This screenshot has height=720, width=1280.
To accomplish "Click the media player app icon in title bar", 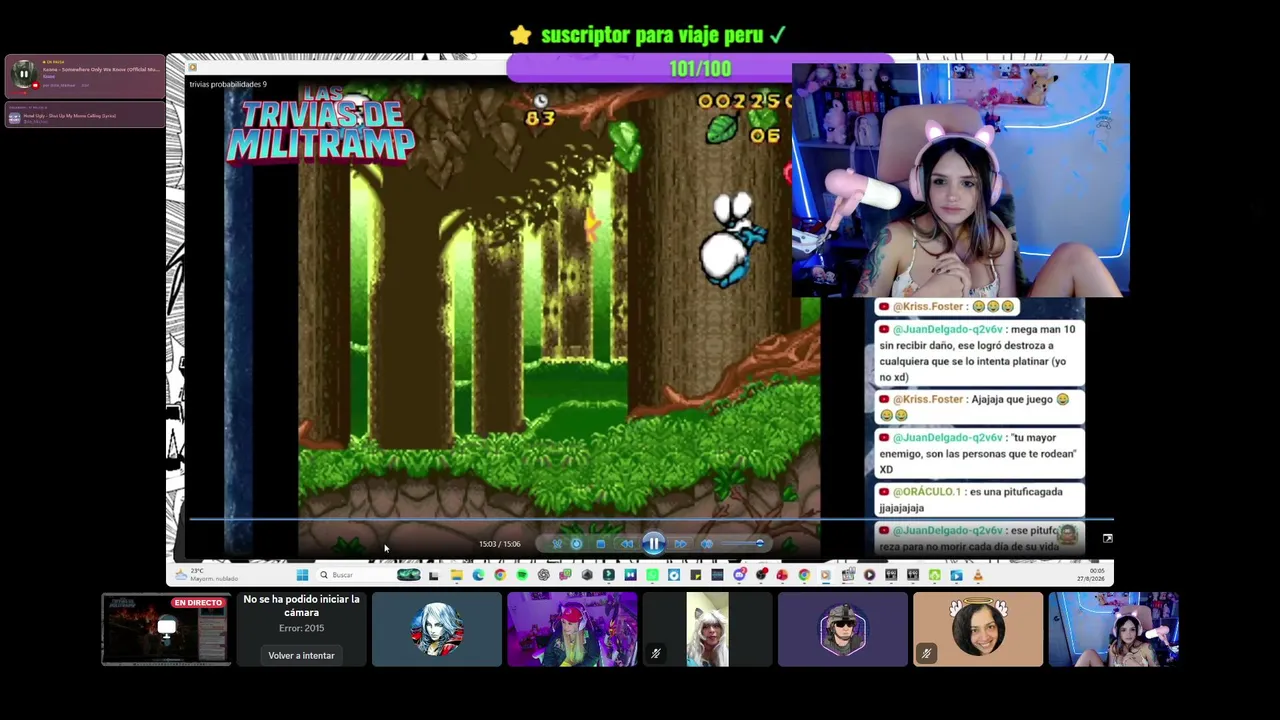I will [x=192, y=68].
